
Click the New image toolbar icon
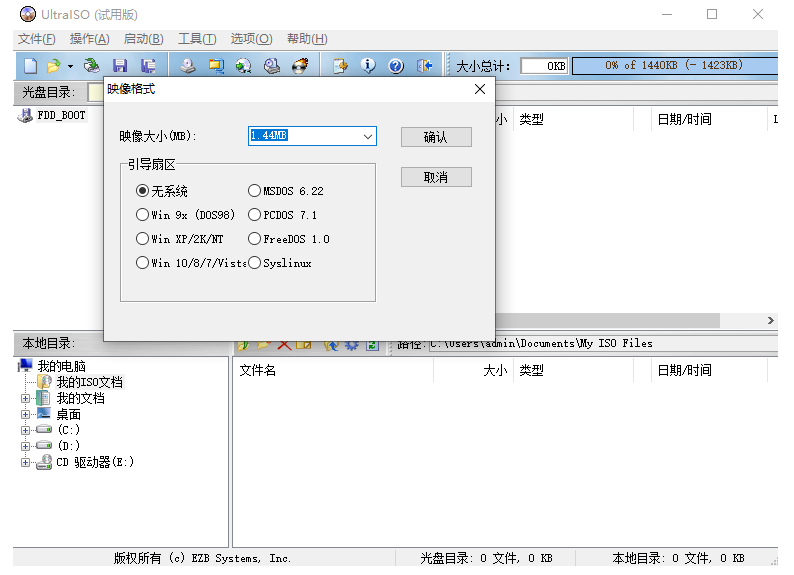[30, 66]
